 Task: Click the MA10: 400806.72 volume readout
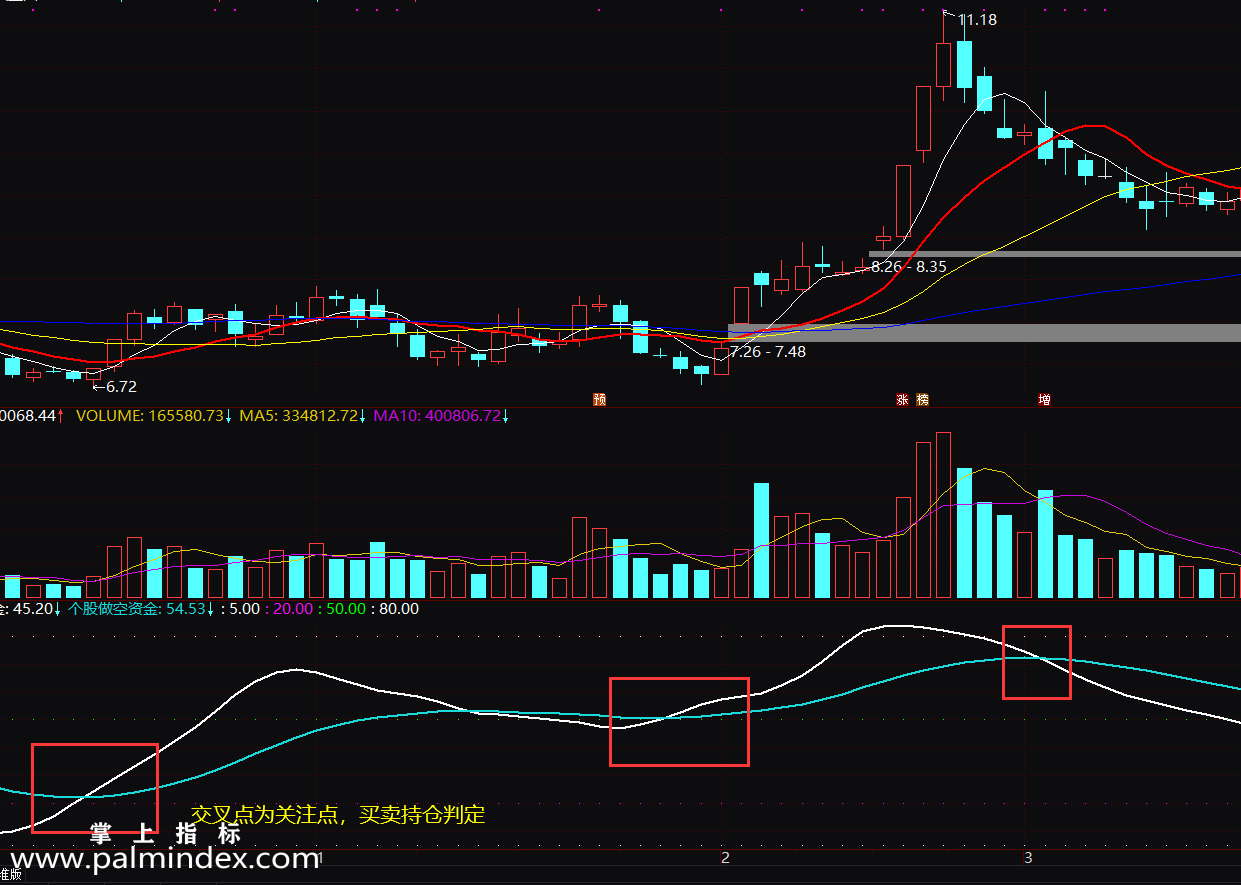point(437,416)
